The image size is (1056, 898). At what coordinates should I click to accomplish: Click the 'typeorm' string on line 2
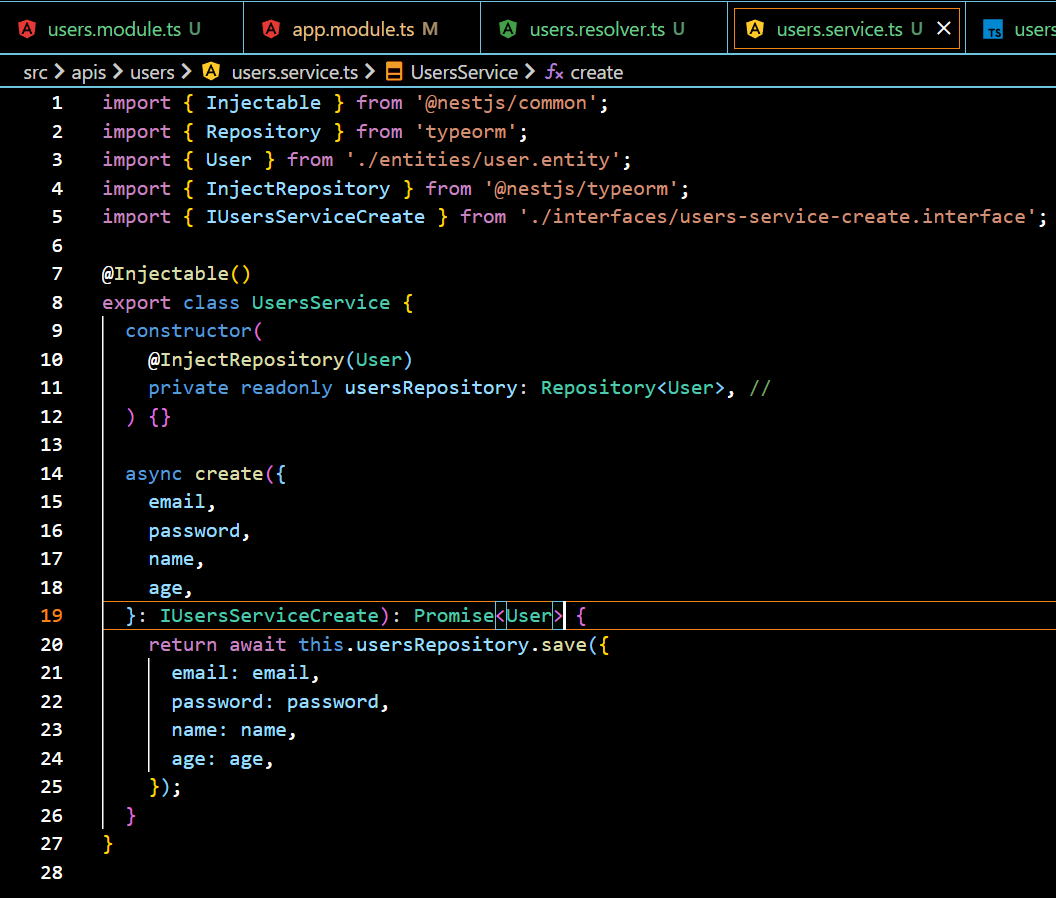point(465,131)
